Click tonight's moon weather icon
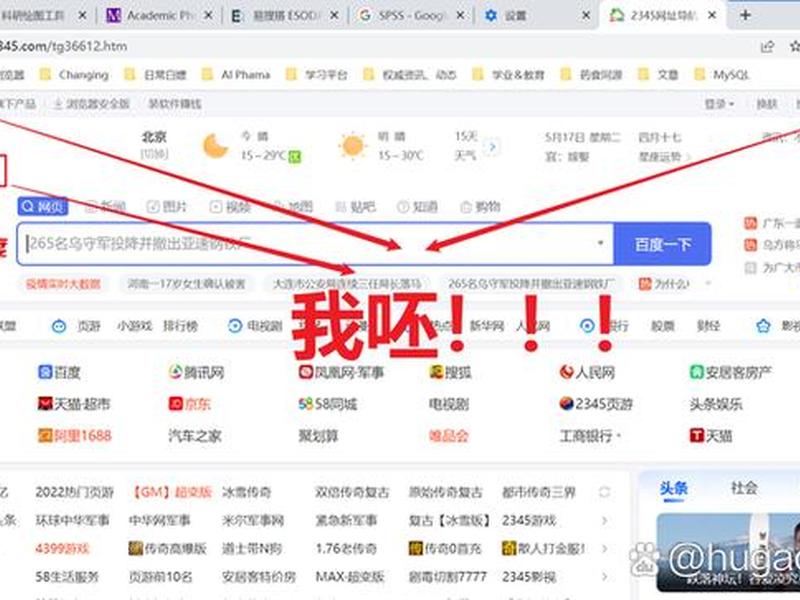The width and height of the screenshot is (800, 600). point(215,146)
